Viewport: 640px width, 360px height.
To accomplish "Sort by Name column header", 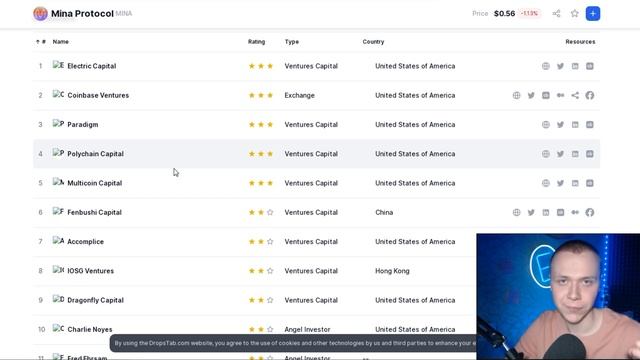I will (x=60, y=42).
